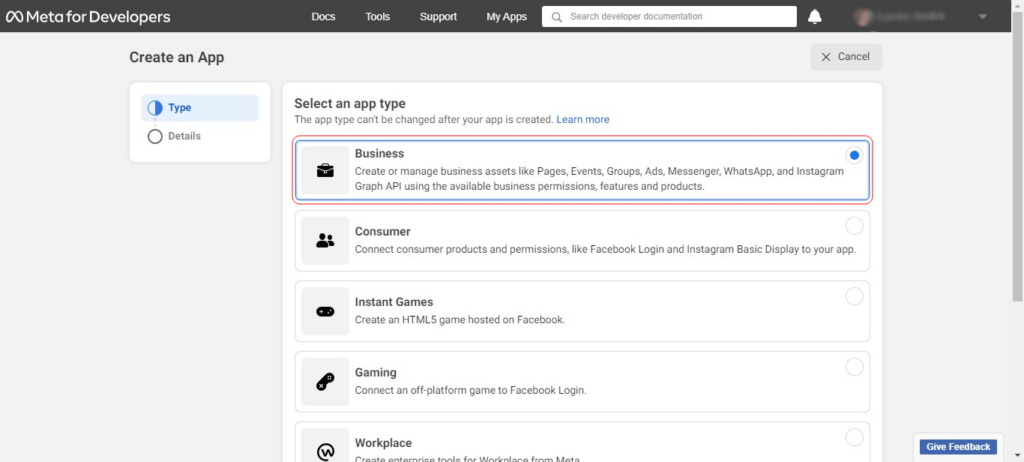This screenshot has height=462, width=1024.
Task: Click the Meta for Developers logo
Action: pos(88,17)
